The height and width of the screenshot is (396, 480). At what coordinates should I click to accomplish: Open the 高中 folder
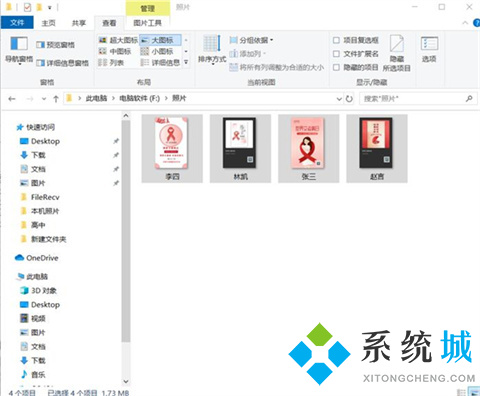pos(33,225)
